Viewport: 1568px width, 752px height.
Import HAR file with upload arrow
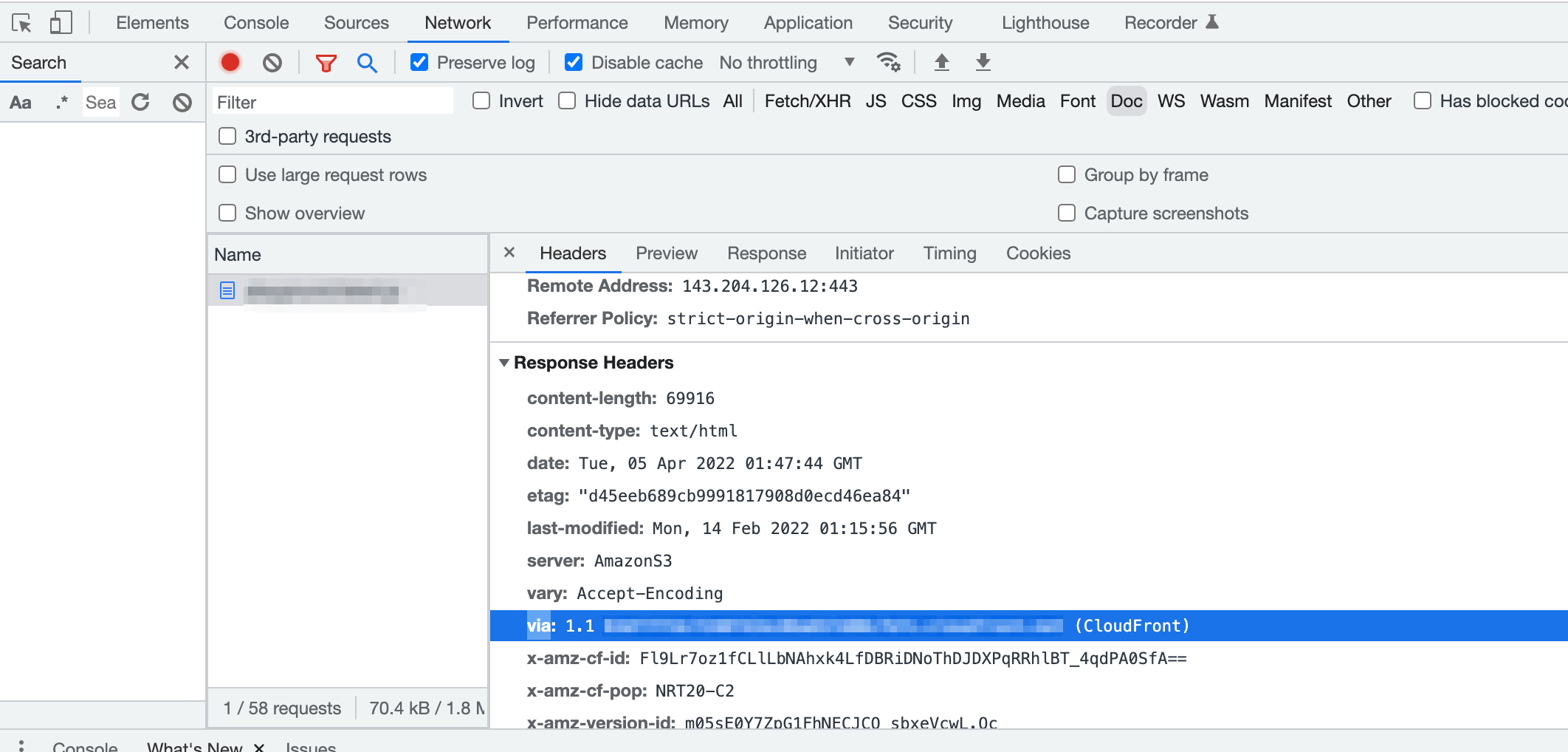point(941,62)
